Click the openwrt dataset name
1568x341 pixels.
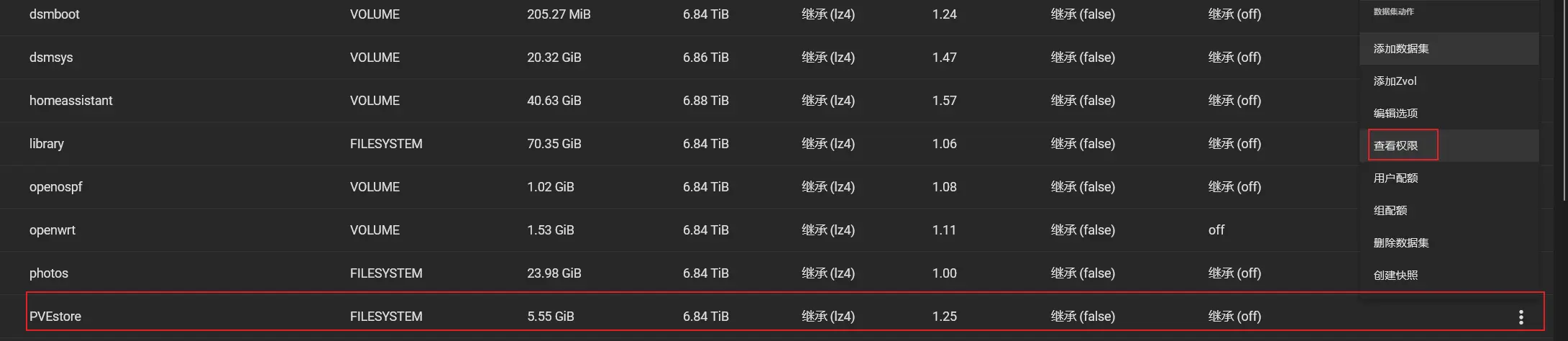[x=52, y=230]
